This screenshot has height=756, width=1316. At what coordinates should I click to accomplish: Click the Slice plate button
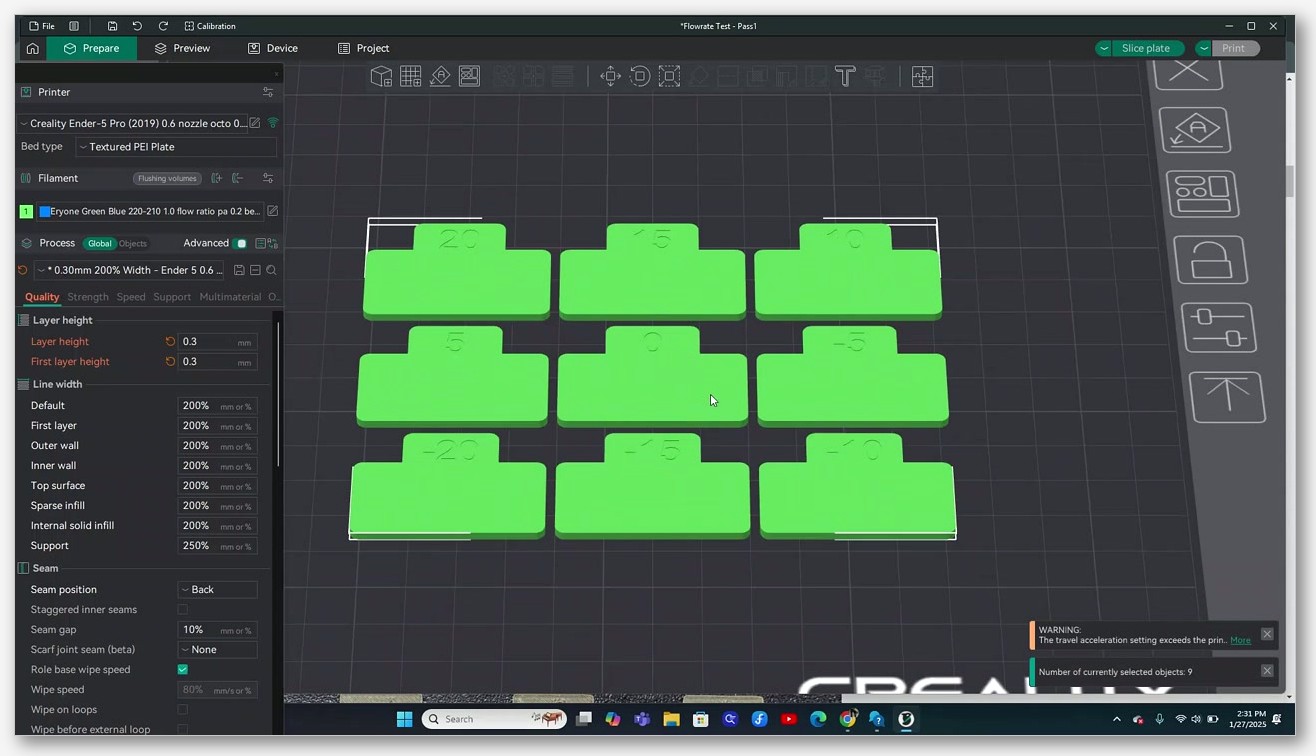coord(1145,48)
